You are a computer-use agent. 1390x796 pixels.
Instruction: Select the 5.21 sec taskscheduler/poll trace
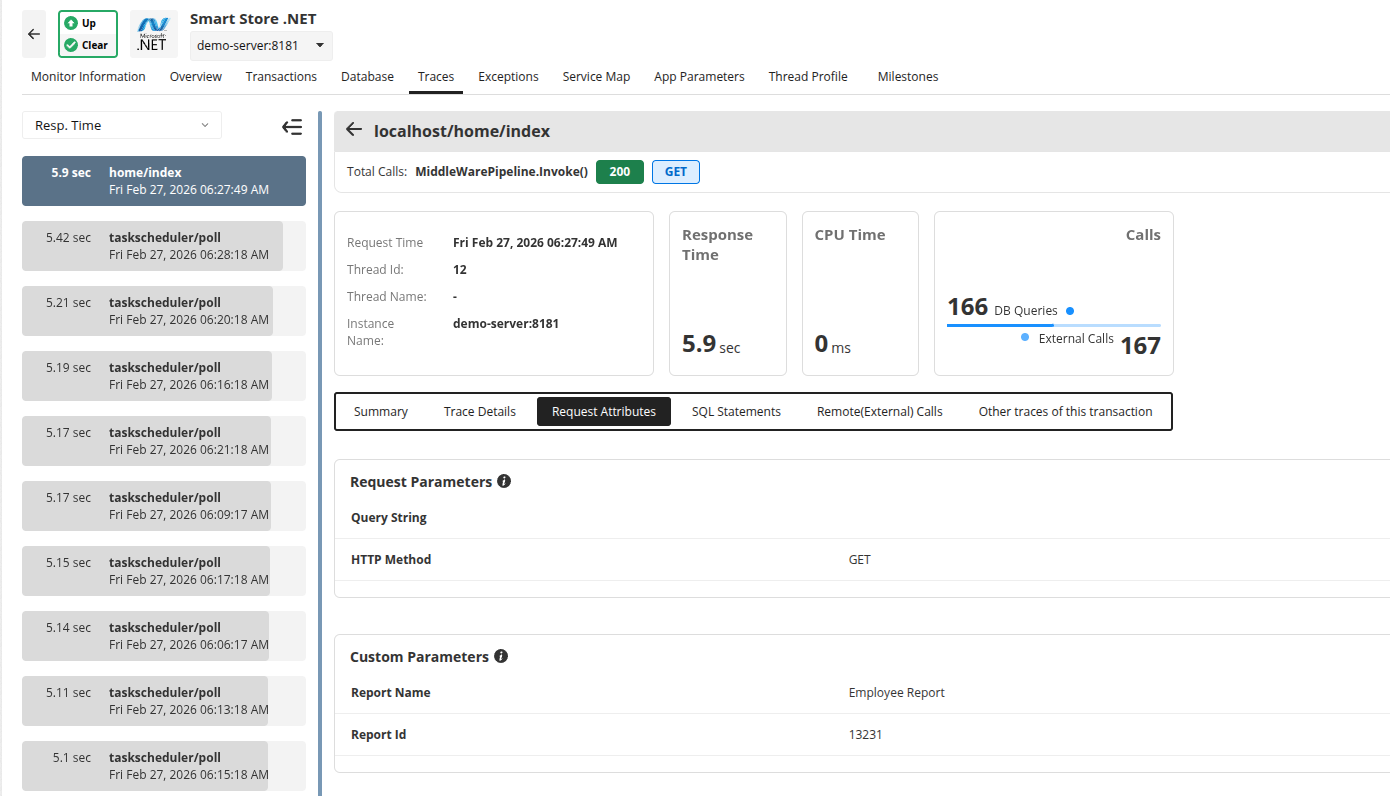click(164, 311)
